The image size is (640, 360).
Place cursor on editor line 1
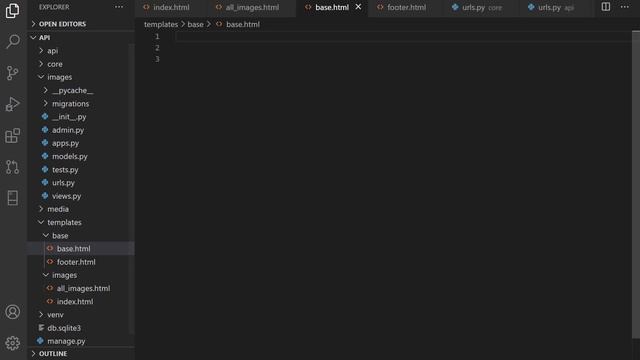coord(403,36)
